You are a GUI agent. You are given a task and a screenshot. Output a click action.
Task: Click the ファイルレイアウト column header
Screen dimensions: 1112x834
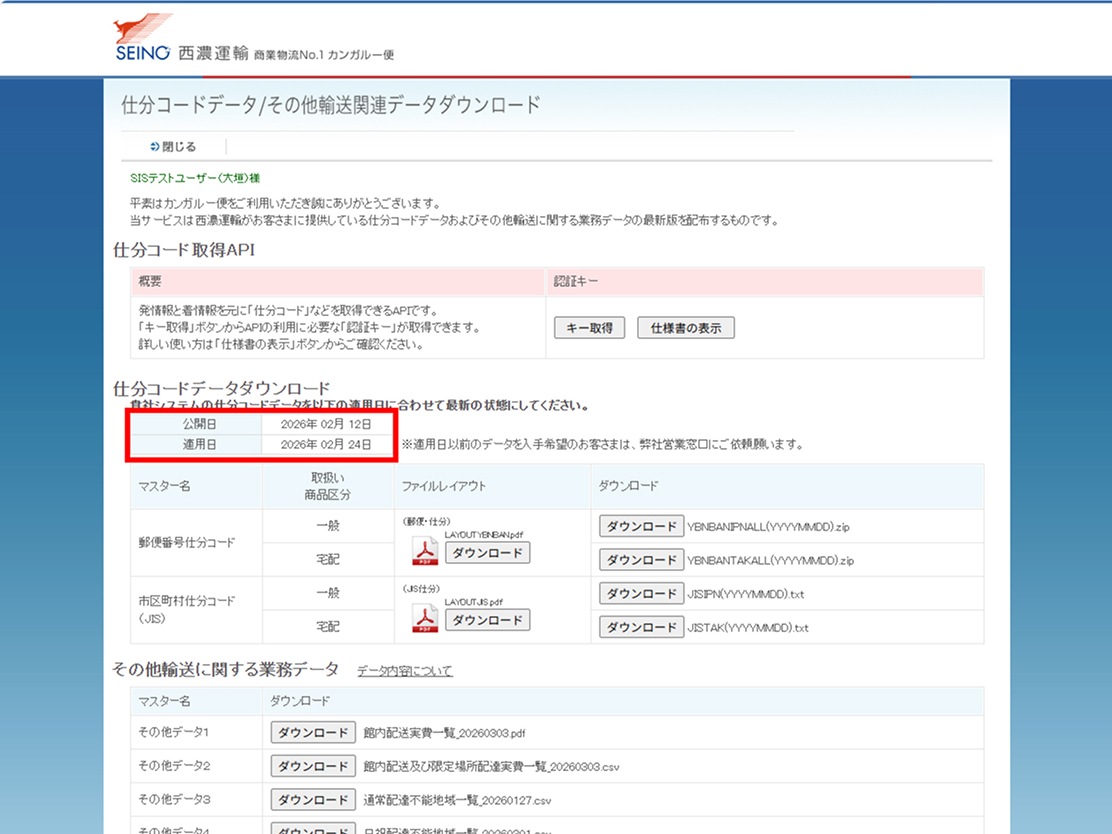pyautogui.click(x=444, y=486)
